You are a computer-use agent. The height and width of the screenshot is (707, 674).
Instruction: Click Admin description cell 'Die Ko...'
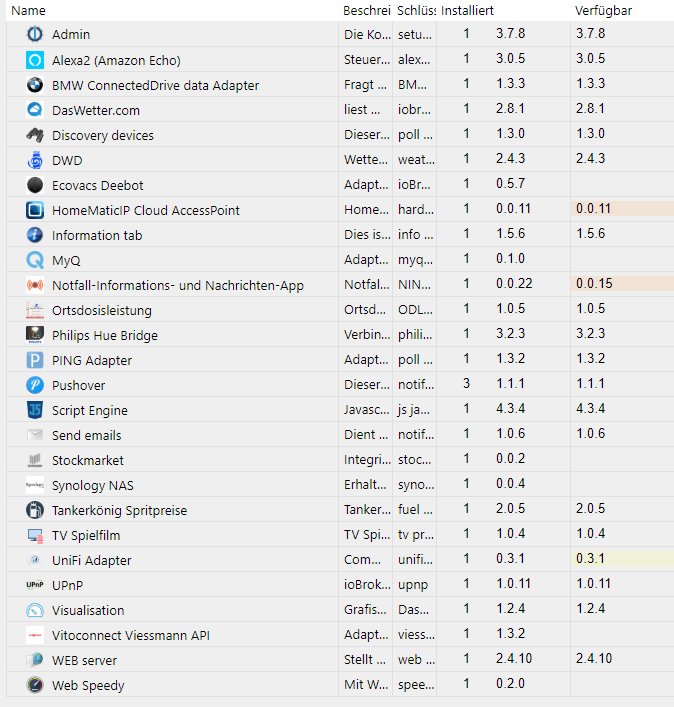367,34
